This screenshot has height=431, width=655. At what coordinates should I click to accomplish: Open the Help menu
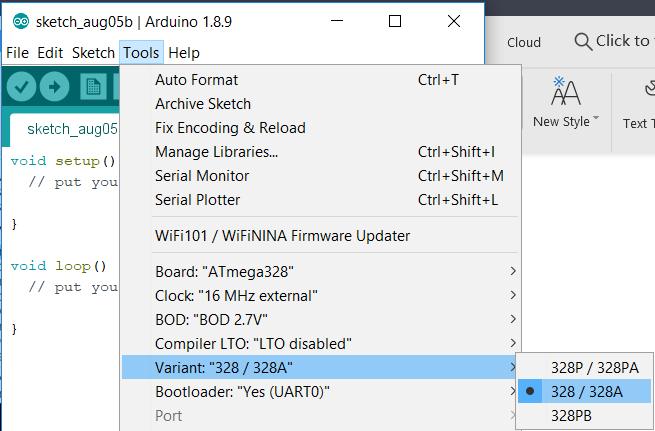pos(184,53)
